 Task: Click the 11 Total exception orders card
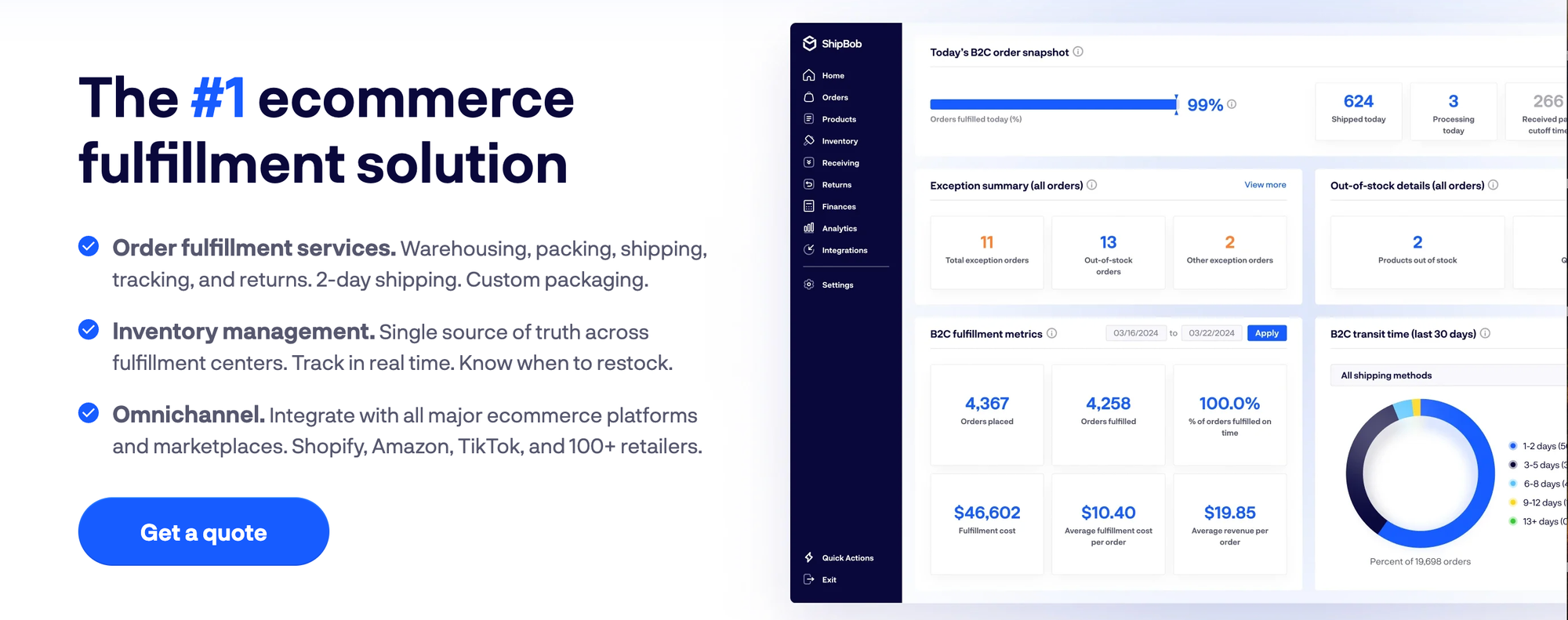click(x=987, y=252)
